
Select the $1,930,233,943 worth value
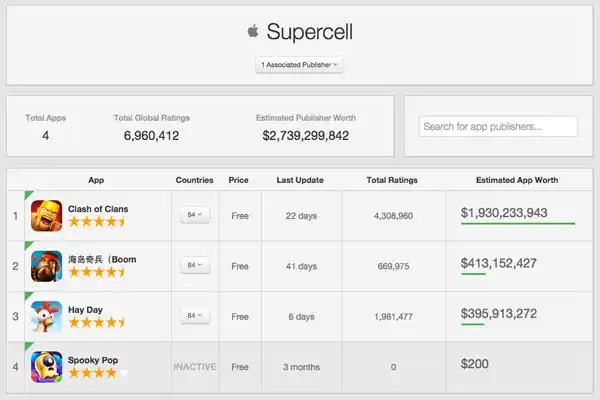[504, 212]
